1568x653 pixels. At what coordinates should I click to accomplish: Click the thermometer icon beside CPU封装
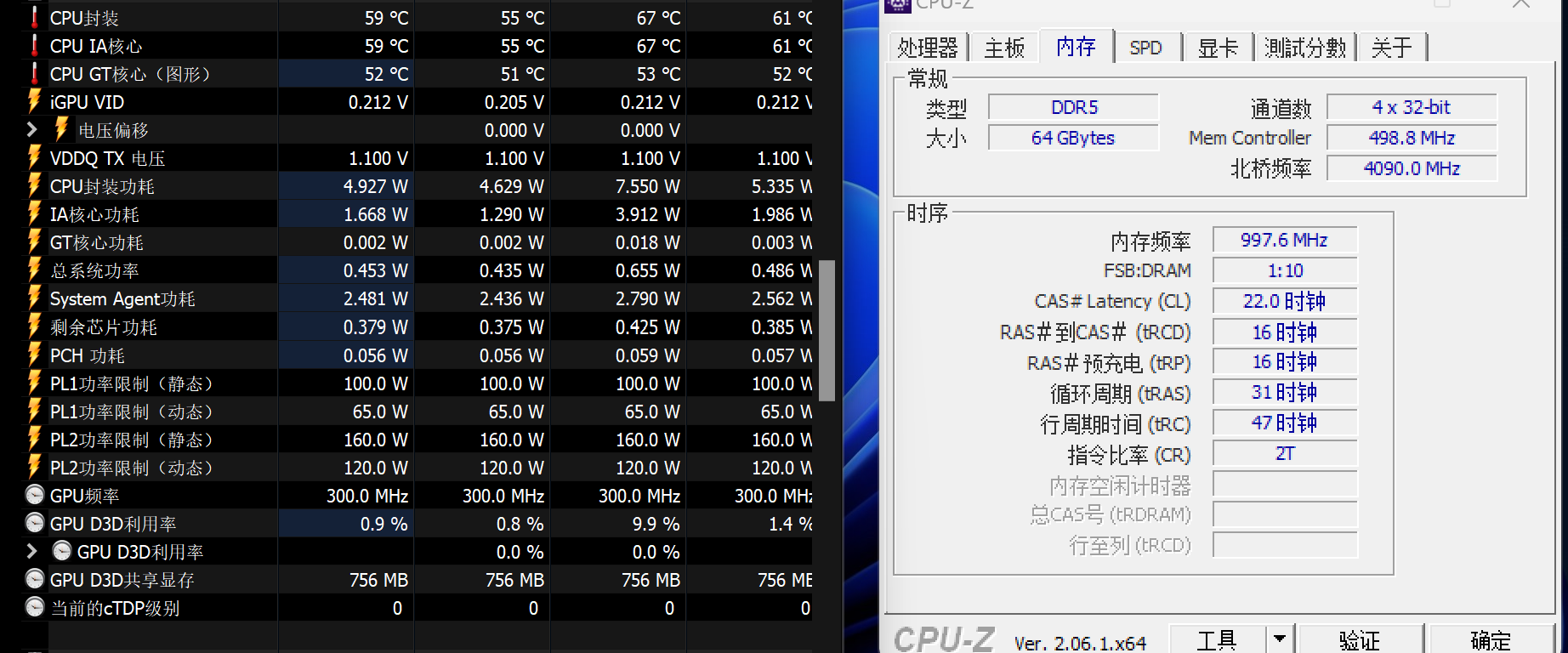click(x=34, y=18)
